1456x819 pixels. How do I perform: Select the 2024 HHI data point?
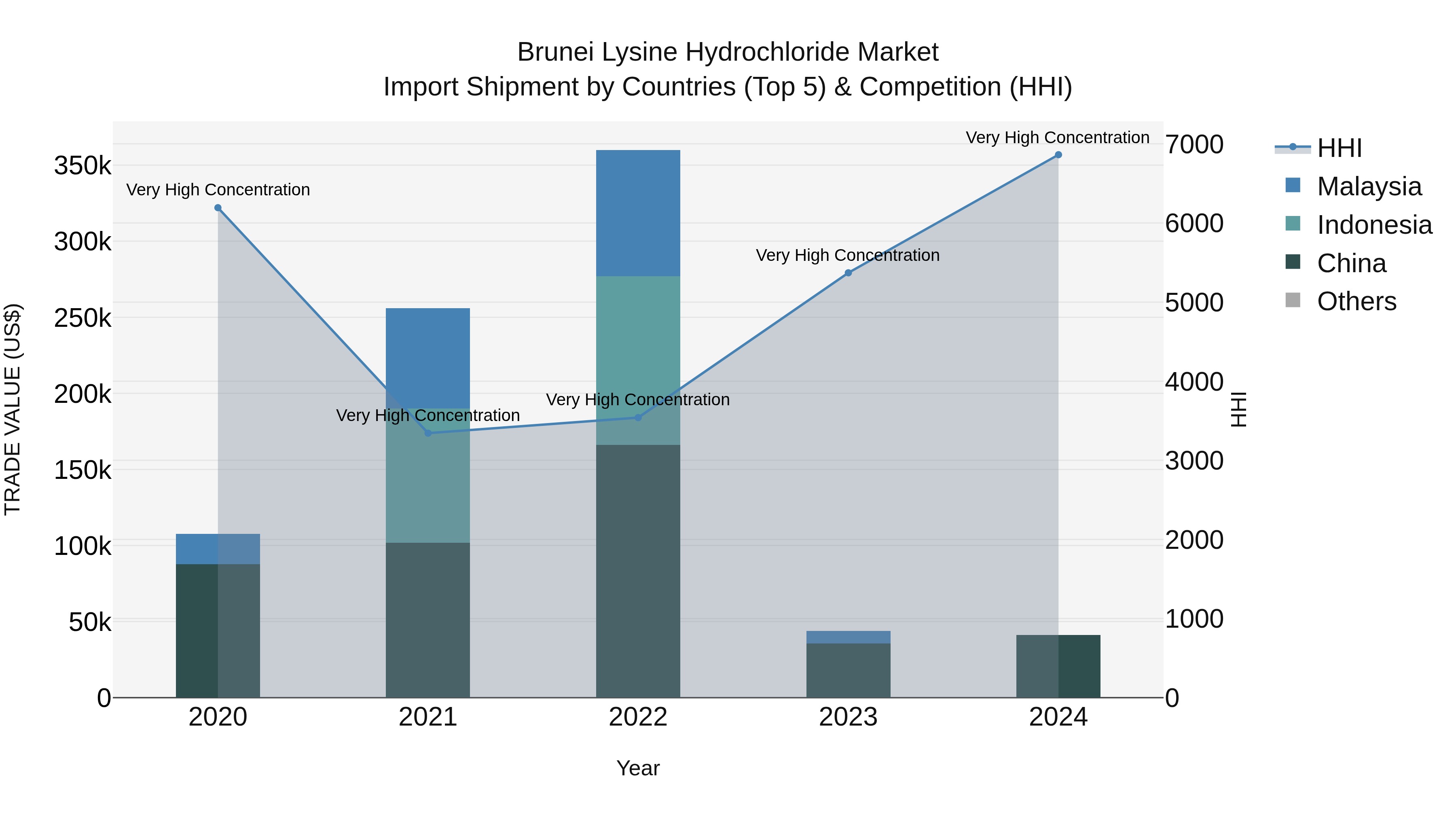pyautogui.click(x=1059, y=155)
